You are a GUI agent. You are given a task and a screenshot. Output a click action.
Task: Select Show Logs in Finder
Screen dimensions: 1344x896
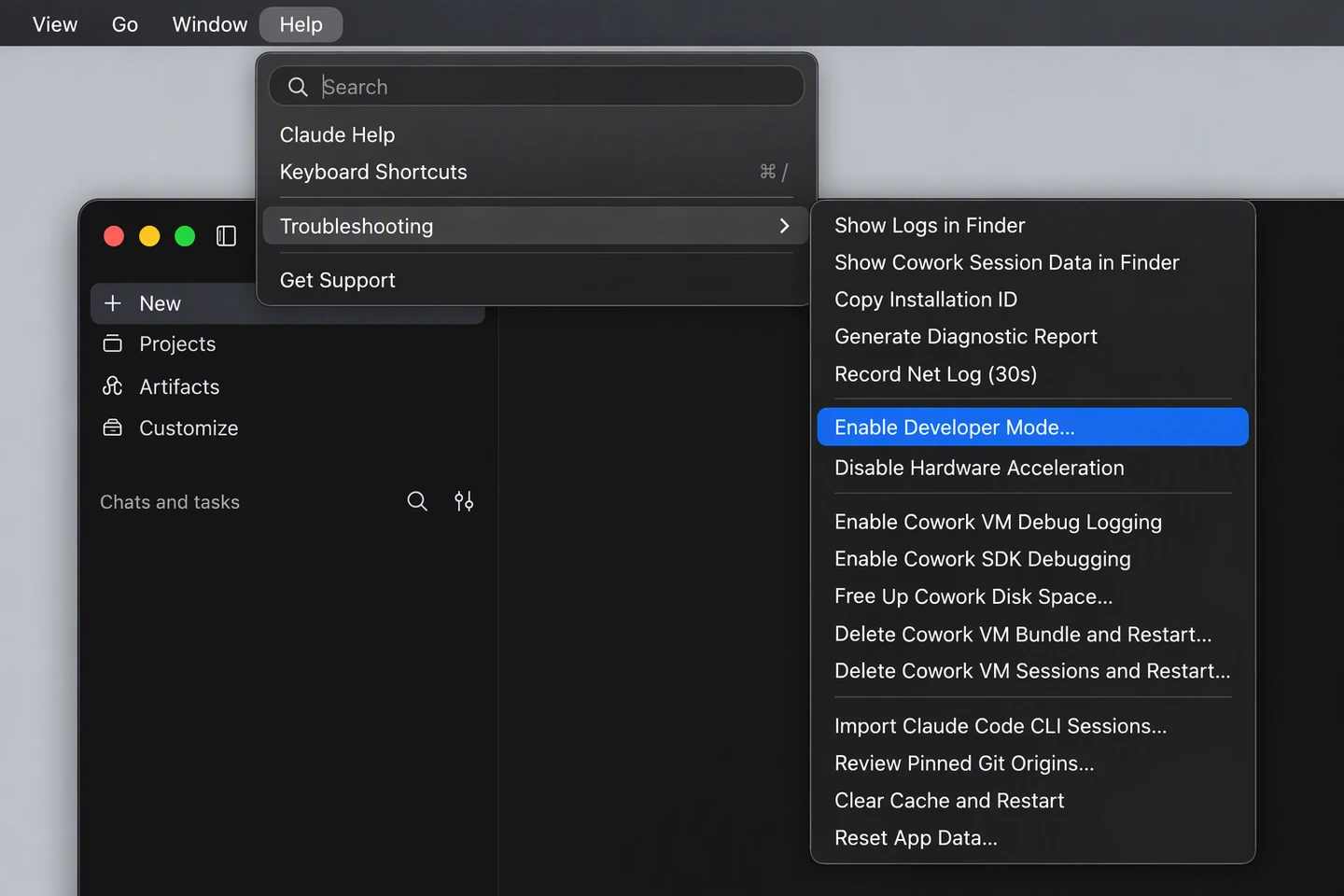click(x=1032, y=225)
